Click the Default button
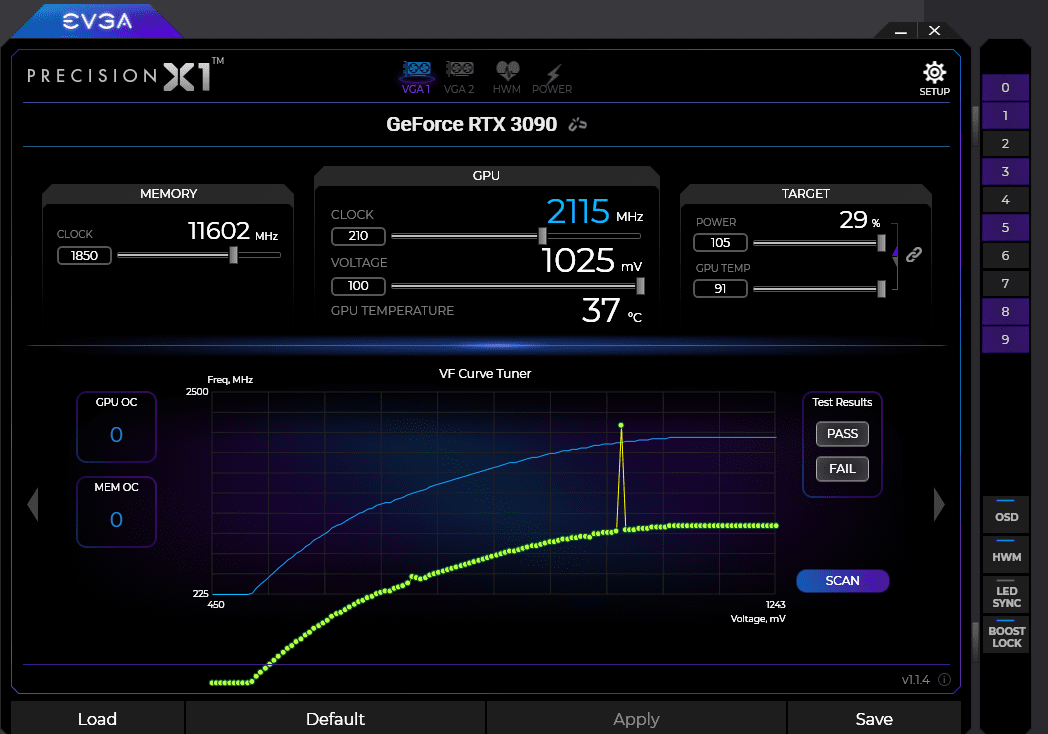Image resolution: width=1048 pixels, height=734 pixels. pos(335,719)
